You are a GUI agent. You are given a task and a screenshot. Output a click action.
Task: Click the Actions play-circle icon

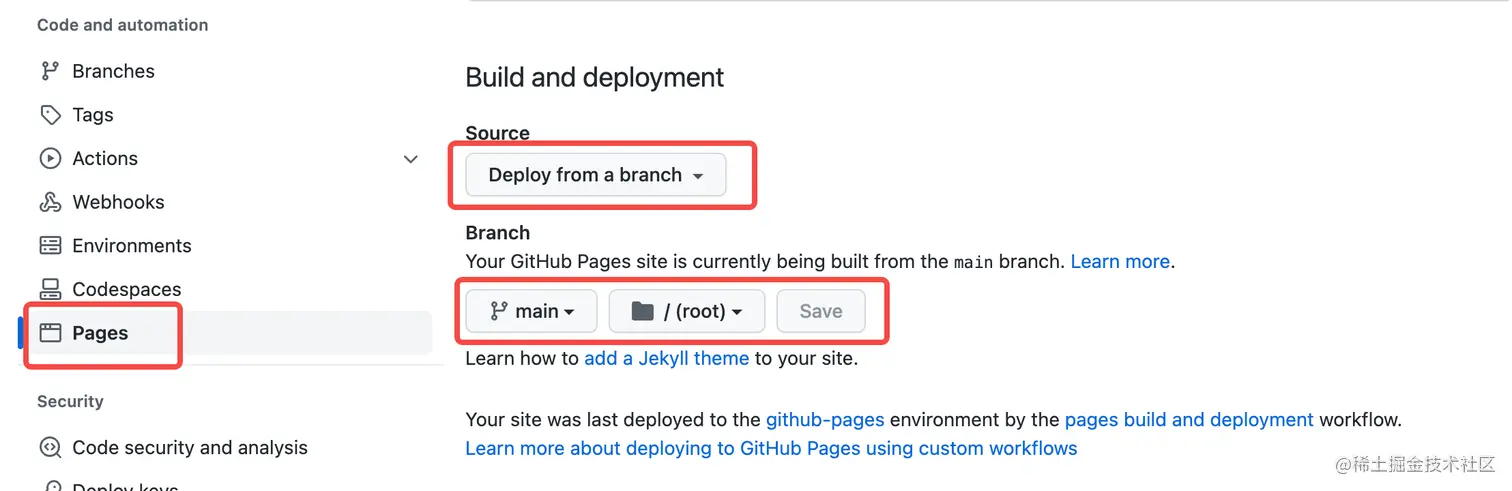pyautogui.click(x=50, y=158)
